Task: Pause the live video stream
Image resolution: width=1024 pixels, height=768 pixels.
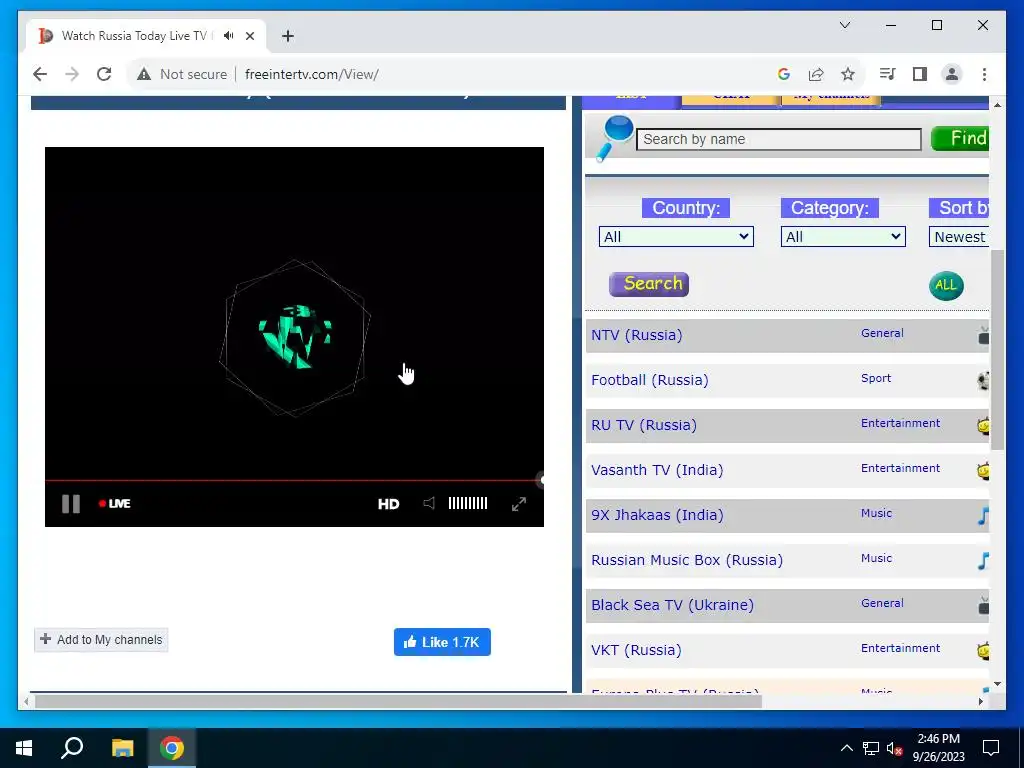Action: click(71, 504)
